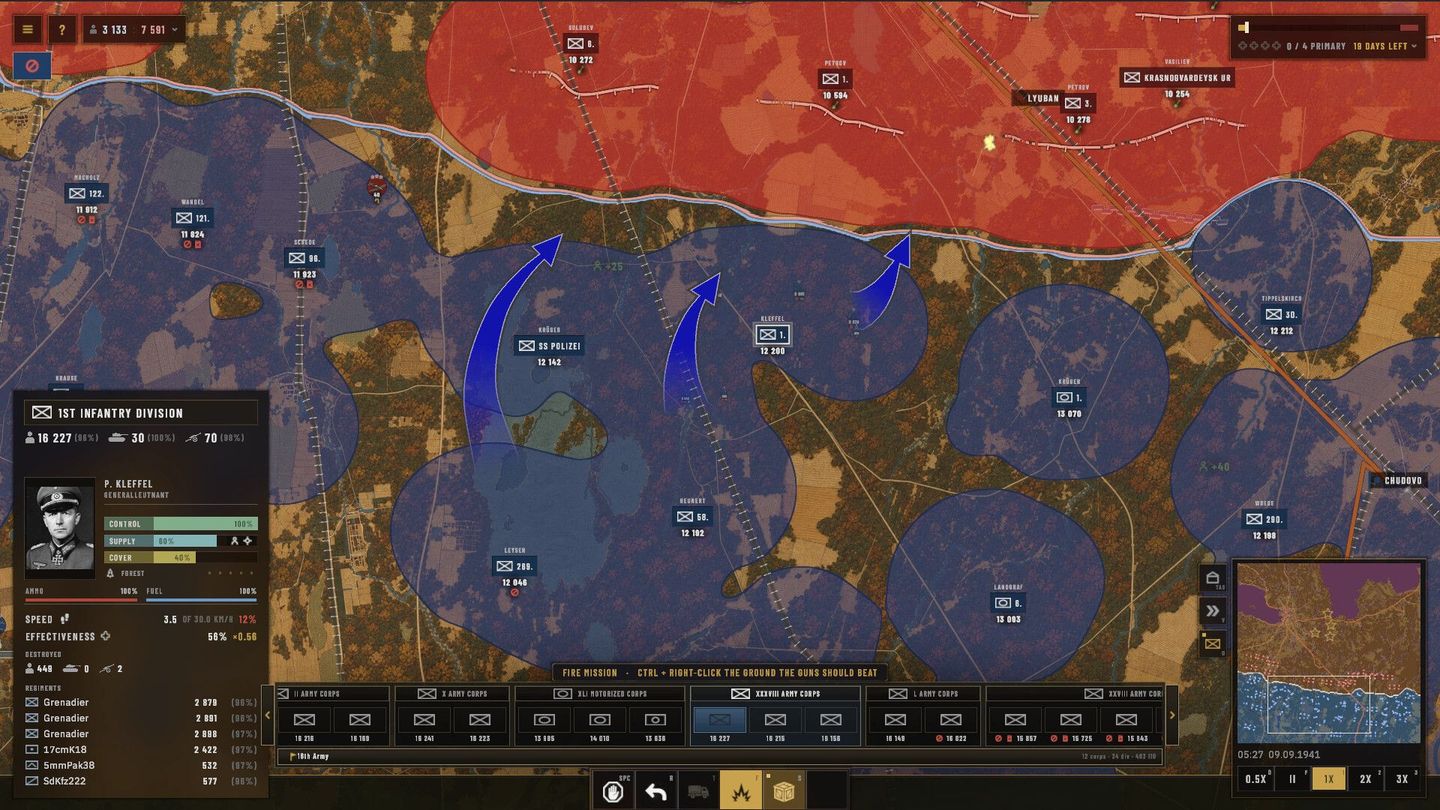Screen dimensions: 1440x810
Task: Expand the manpower 3 133 / 7 591 dropdown
Action: click(133, 30)
